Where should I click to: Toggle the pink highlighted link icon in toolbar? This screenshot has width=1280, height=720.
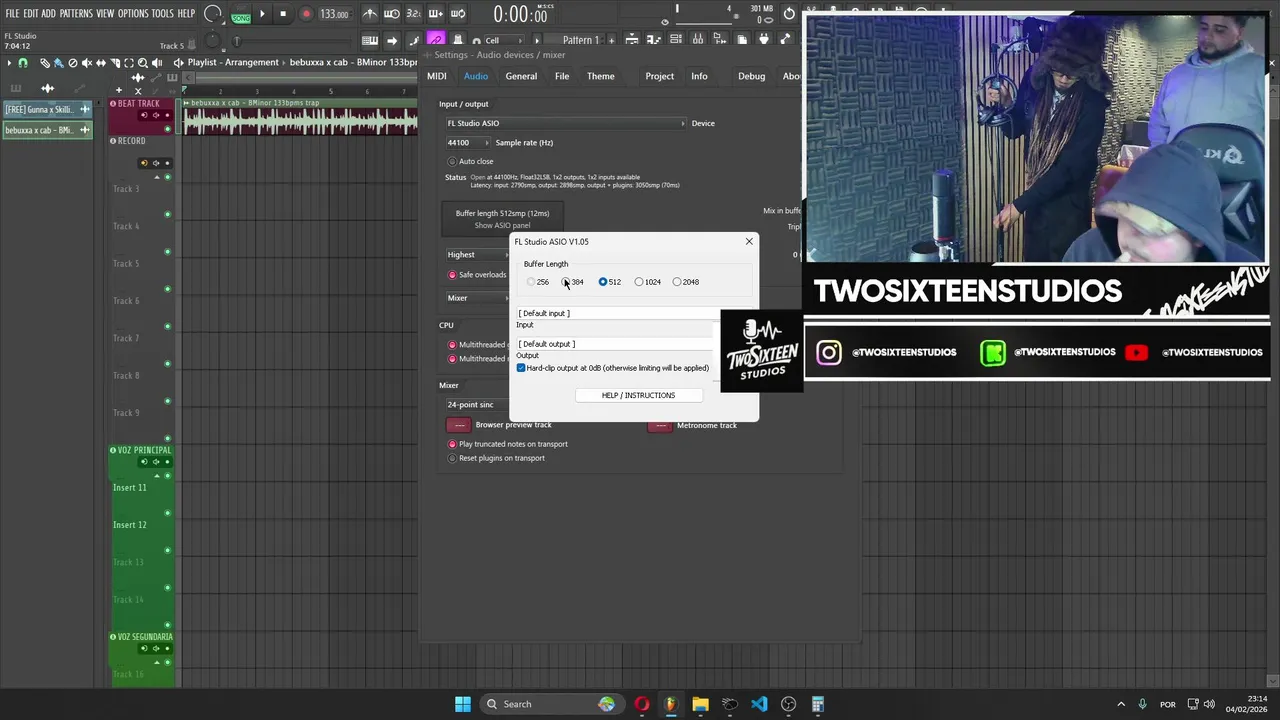(x=436, y=40)
